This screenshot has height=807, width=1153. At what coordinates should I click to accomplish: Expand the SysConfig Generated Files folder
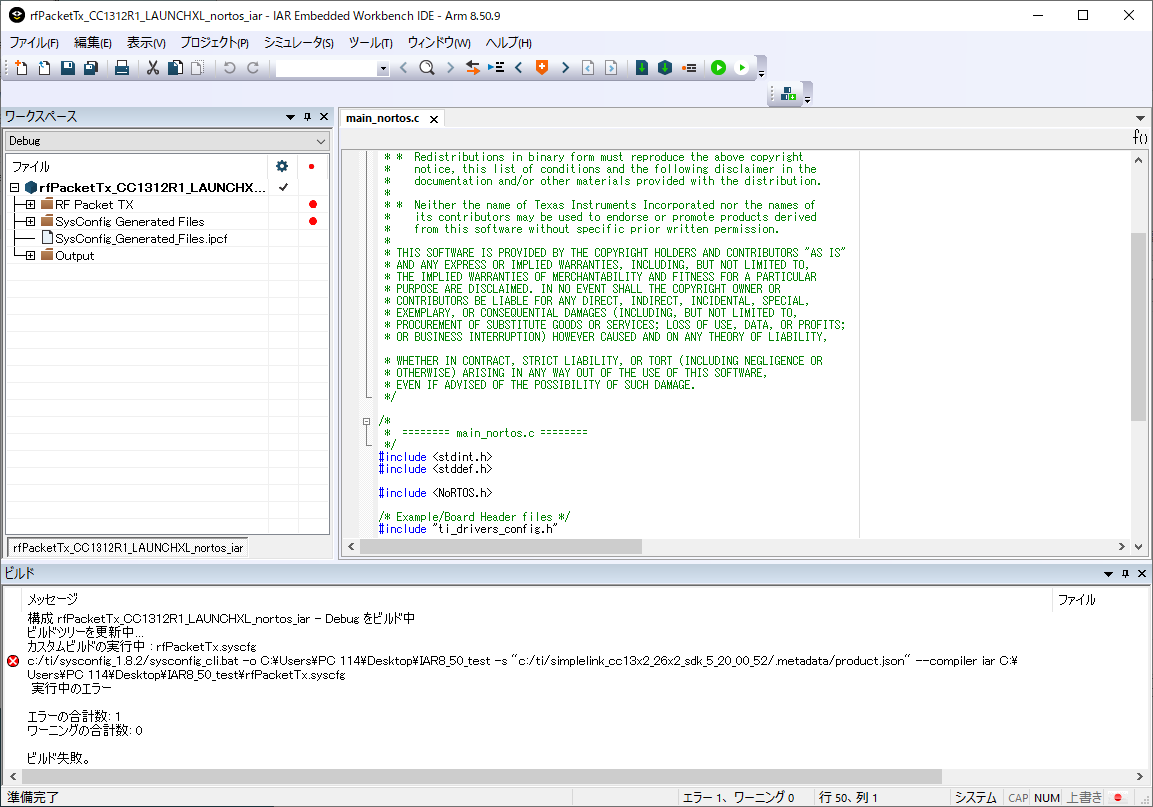(30, 221)
